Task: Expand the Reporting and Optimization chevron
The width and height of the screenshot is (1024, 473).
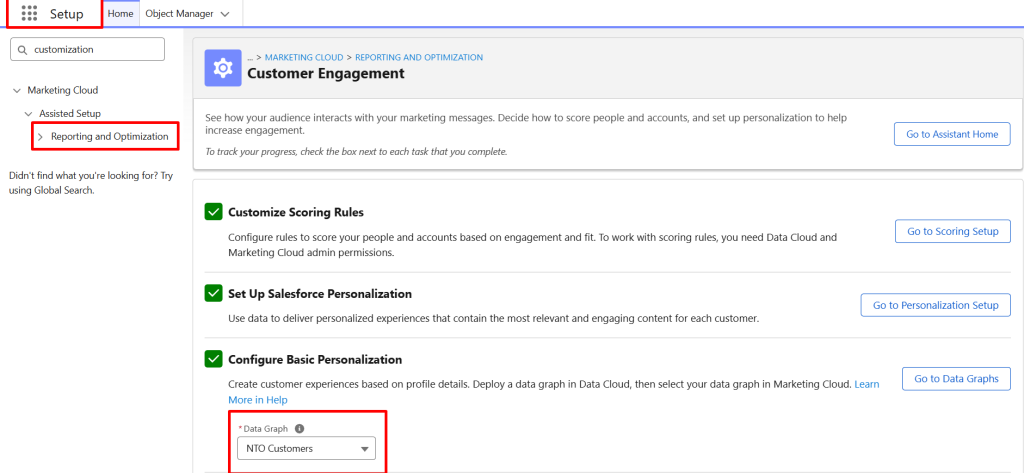Action: [x=40, y=137]
